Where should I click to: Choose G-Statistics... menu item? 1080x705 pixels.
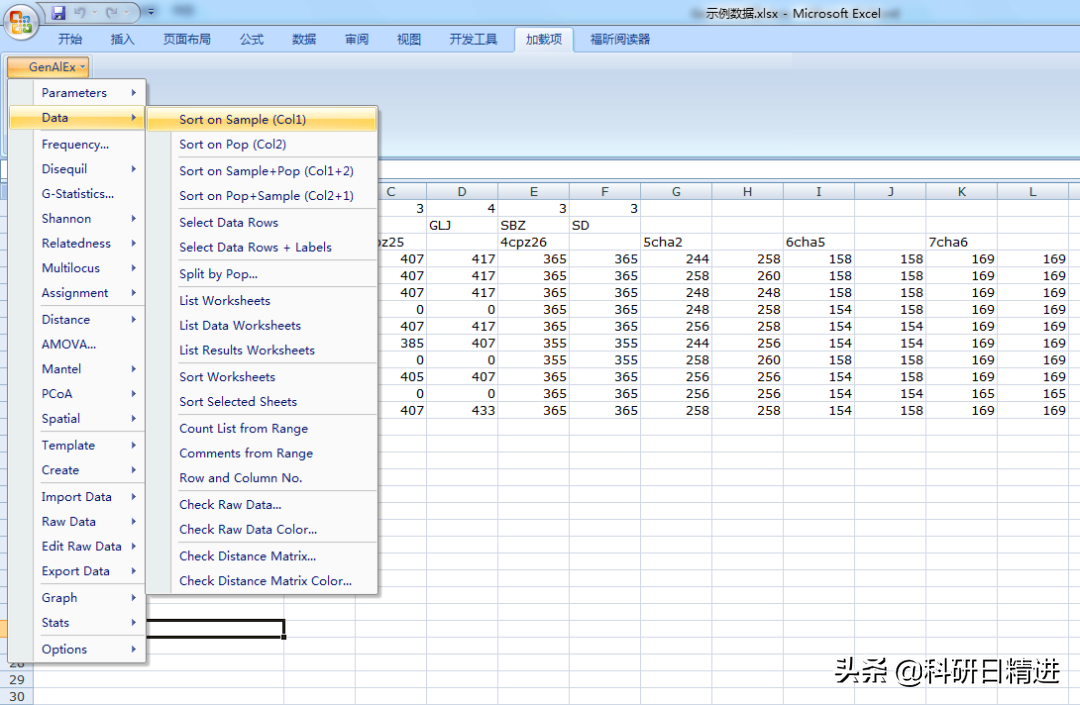coord(77,193)
